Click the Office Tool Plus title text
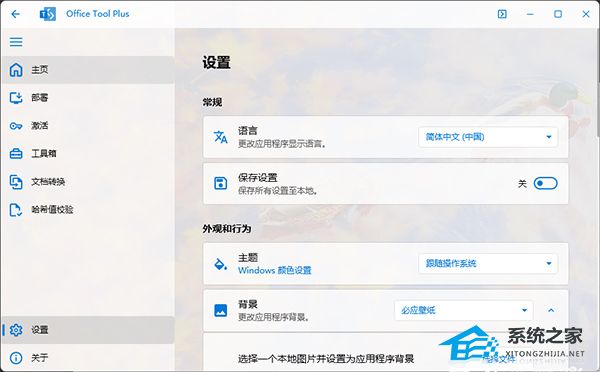Viewport: 600px width, 372px height. [98, 14]
